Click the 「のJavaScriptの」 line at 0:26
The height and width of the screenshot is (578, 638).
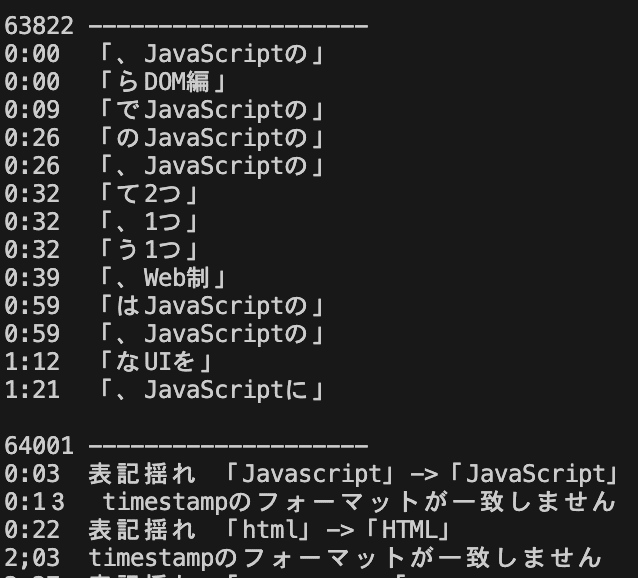pos(208,137)
